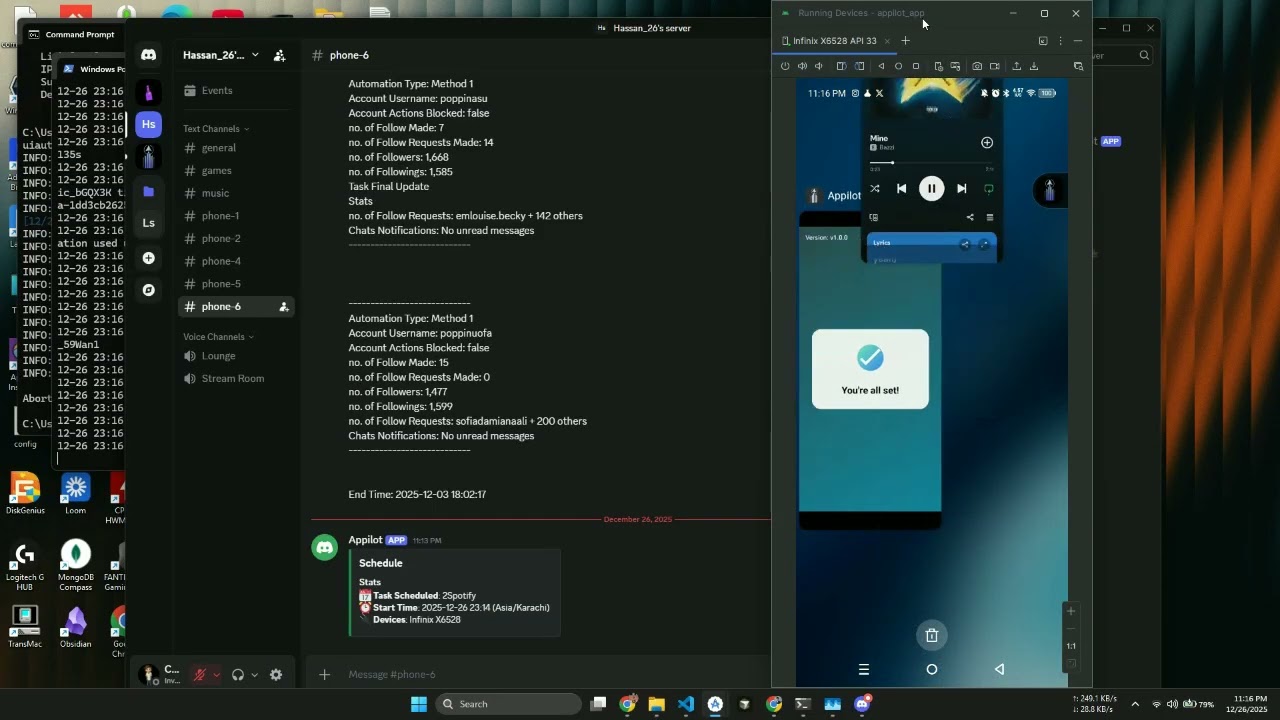The height and width of the screenshot is (720, 1280).
Task: Pause the song in Spotify player
Action: tap(931, 188)
